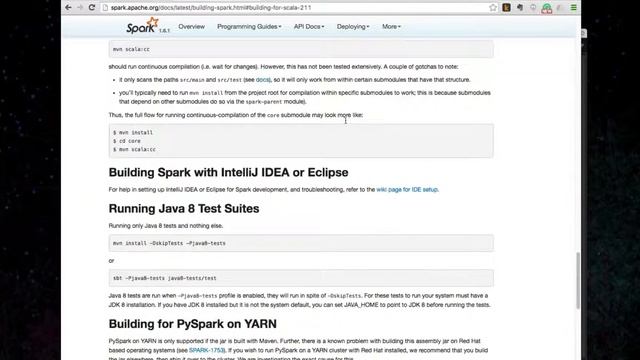Click the inline 'src/main' code text

(x=192, y=80)
